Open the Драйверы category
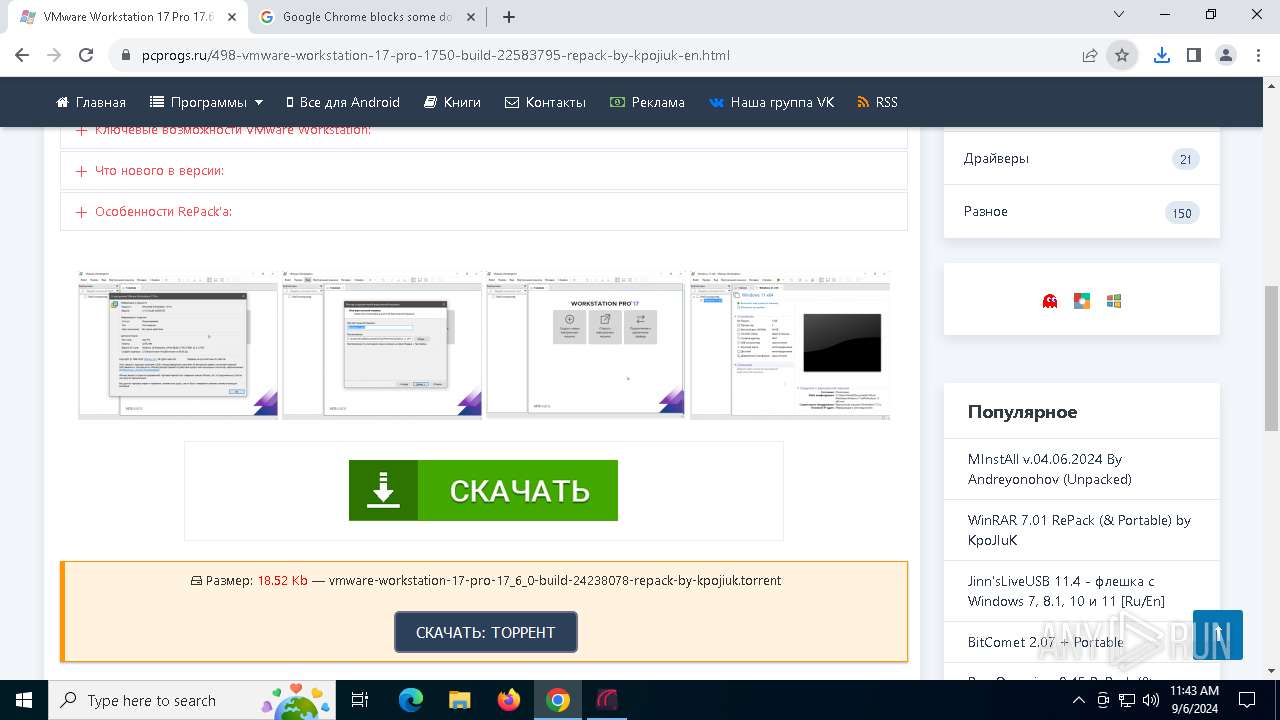 (x=1082, y=159)
